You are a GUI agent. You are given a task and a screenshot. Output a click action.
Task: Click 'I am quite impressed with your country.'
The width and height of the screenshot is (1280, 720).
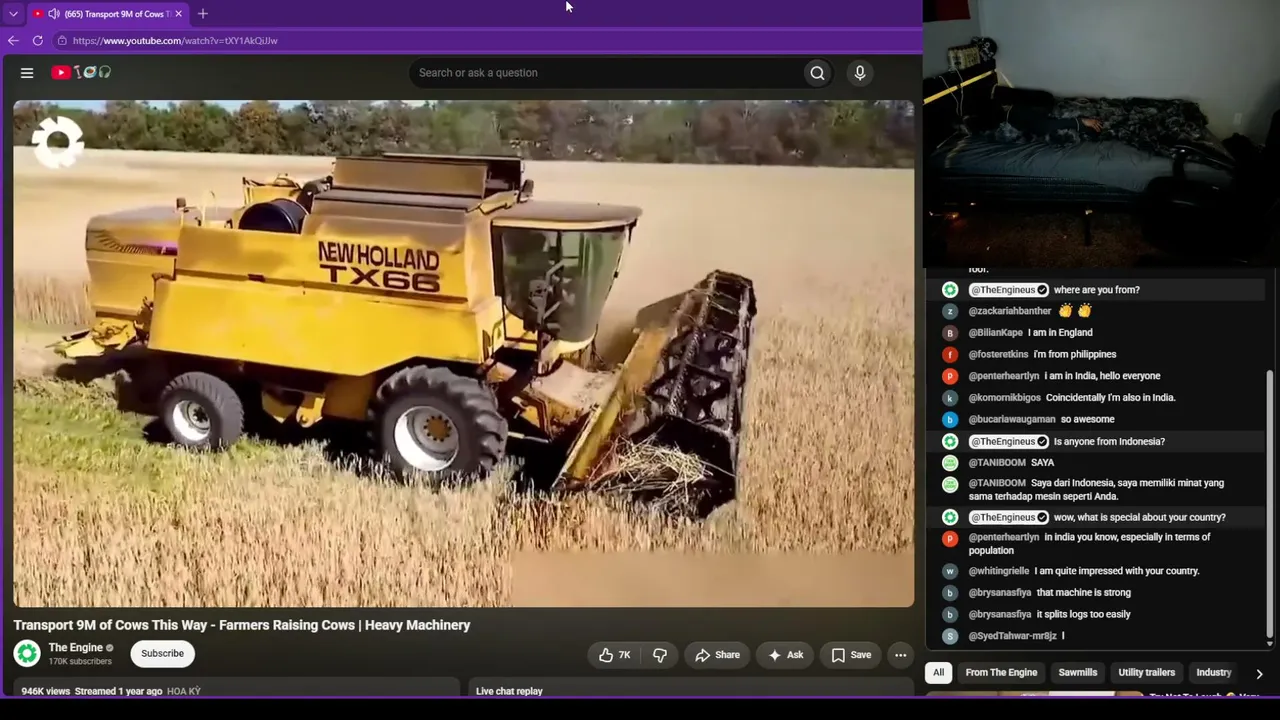[x=1117, y=571]
